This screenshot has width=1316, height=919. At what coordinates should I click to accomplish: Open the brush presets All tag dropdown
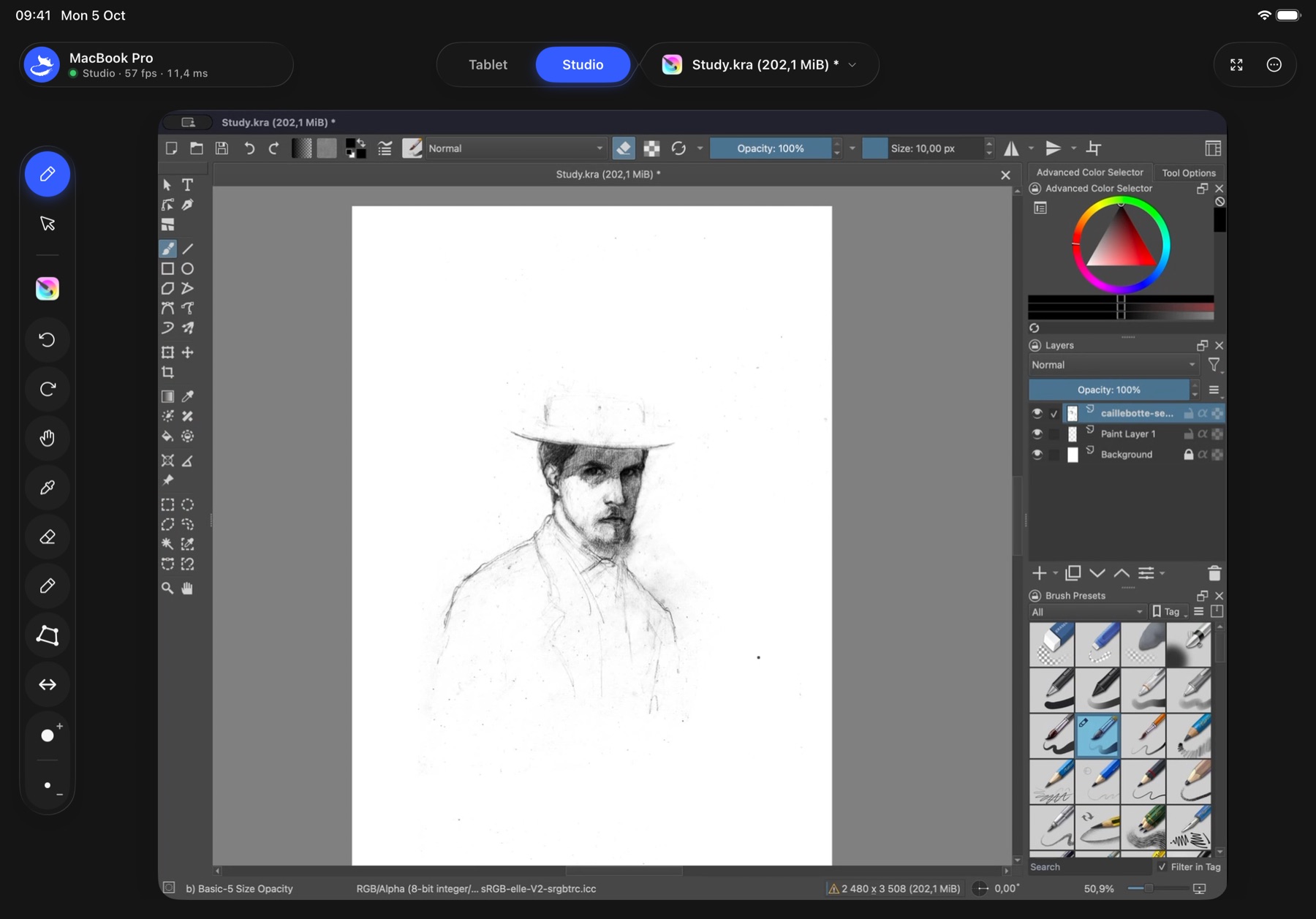1087,612
